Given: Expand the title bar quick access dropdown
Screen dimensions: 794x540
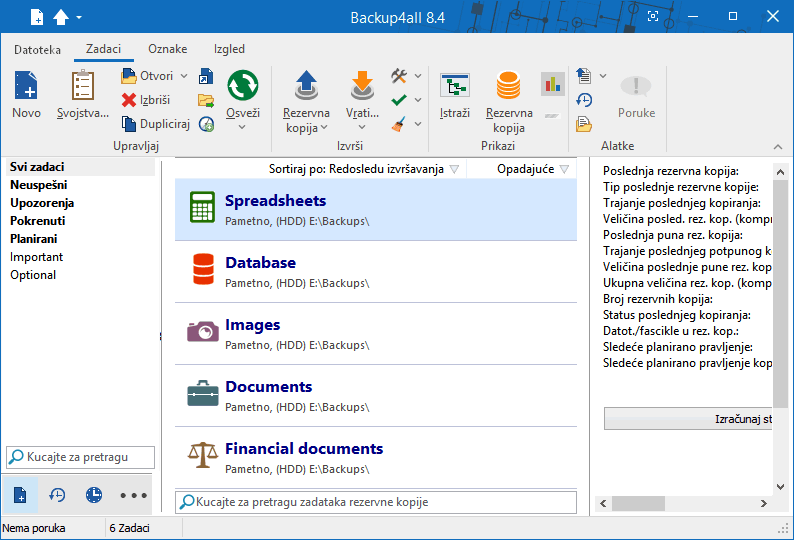Looking at the screenshot, I should tap(79, 17).
